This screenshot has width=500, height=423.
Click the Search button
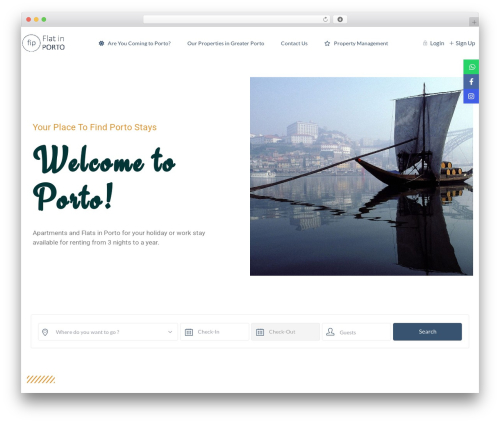click(427, 332)
